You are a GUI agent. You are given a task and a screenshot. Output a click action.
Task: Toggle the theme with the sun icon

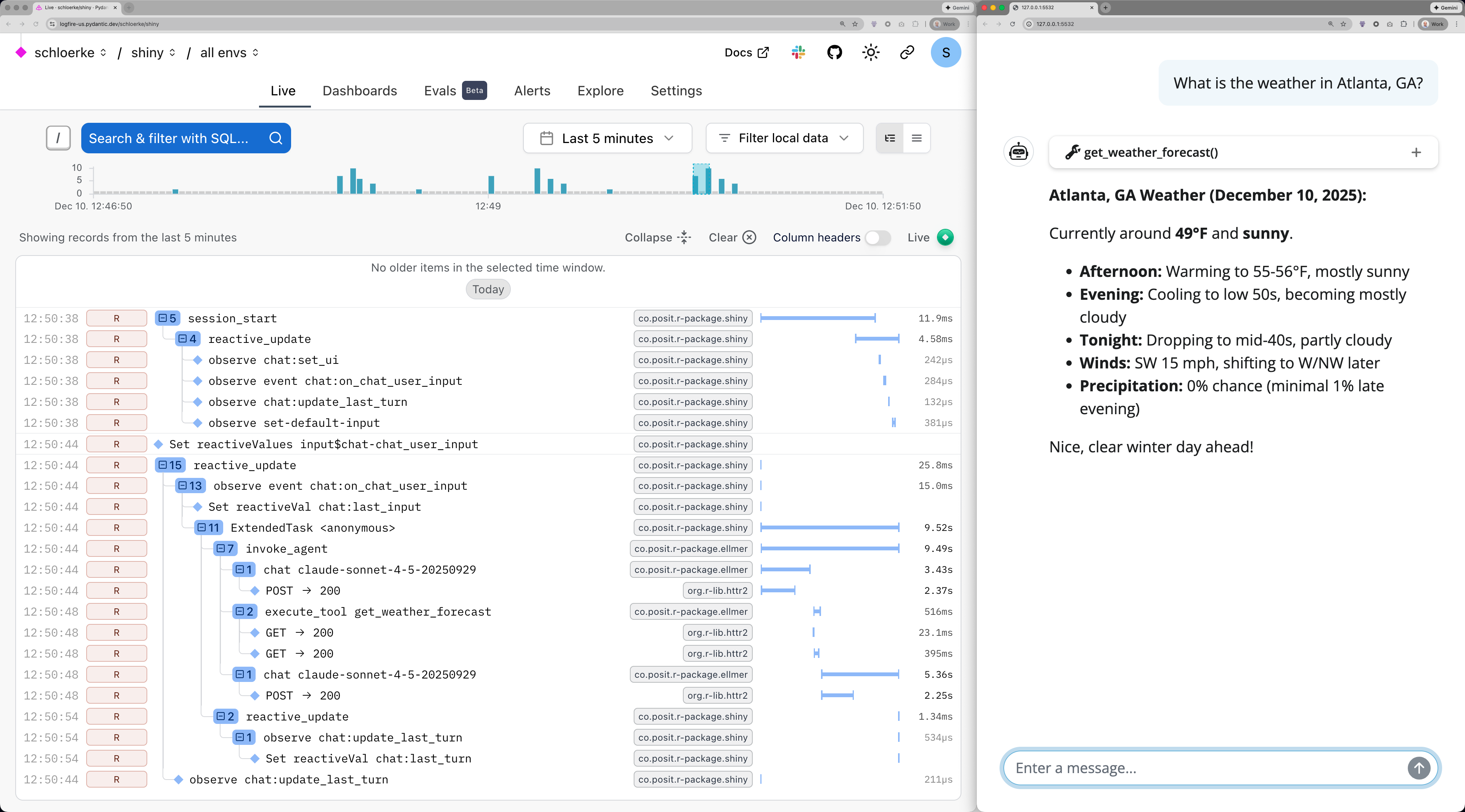click(870, 52)
